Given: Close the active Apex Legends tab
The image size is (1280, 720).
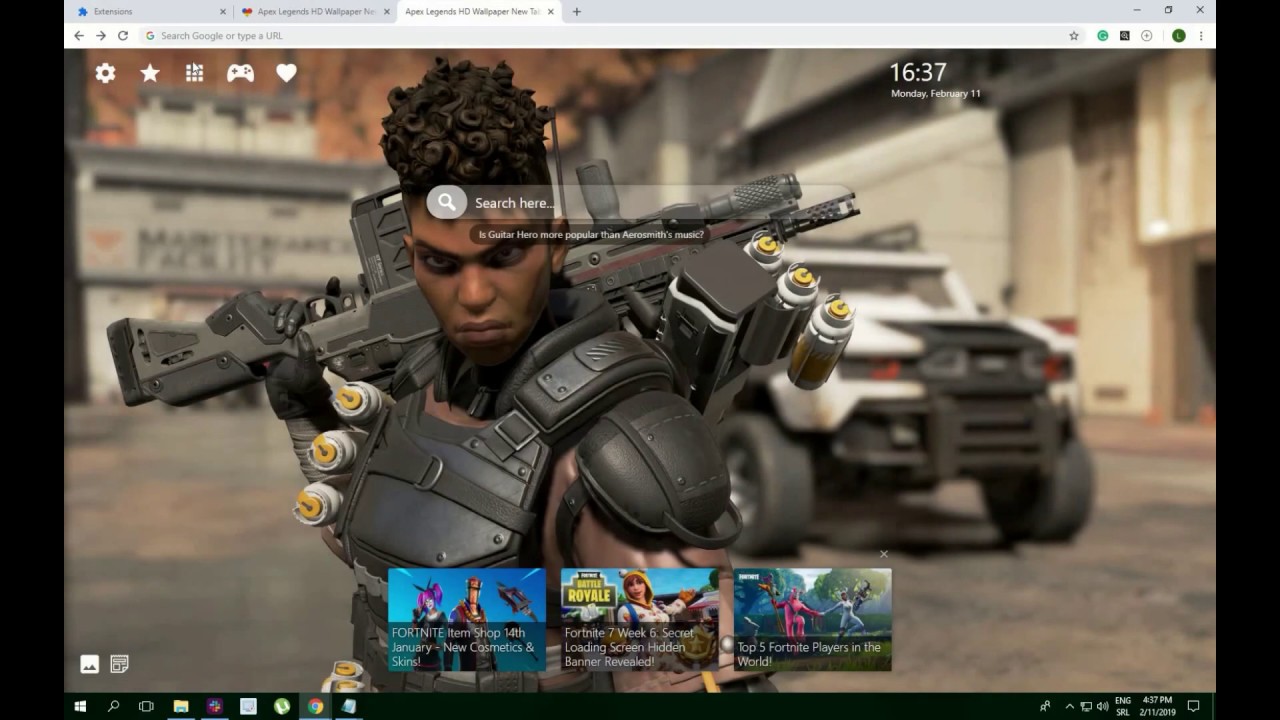Looking at the screenshot, I should coord(551,12).
